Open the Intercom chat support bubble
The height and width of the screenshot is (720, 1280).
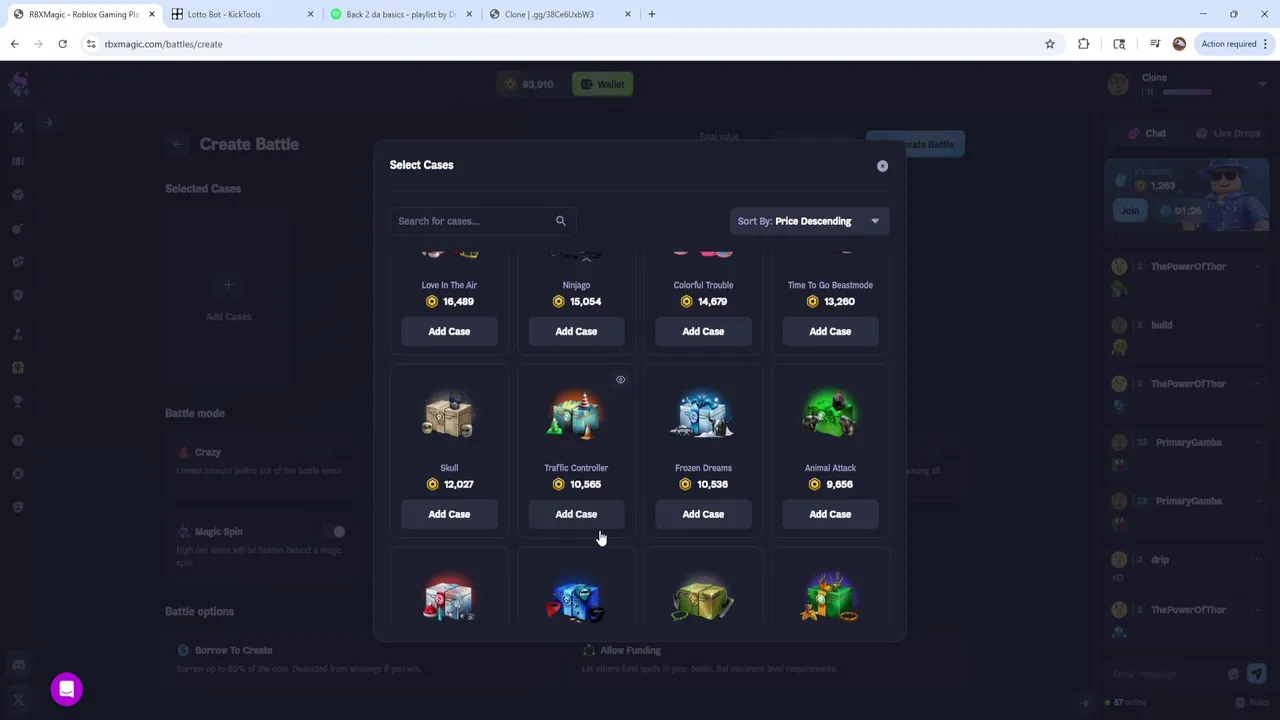(67, 689)
